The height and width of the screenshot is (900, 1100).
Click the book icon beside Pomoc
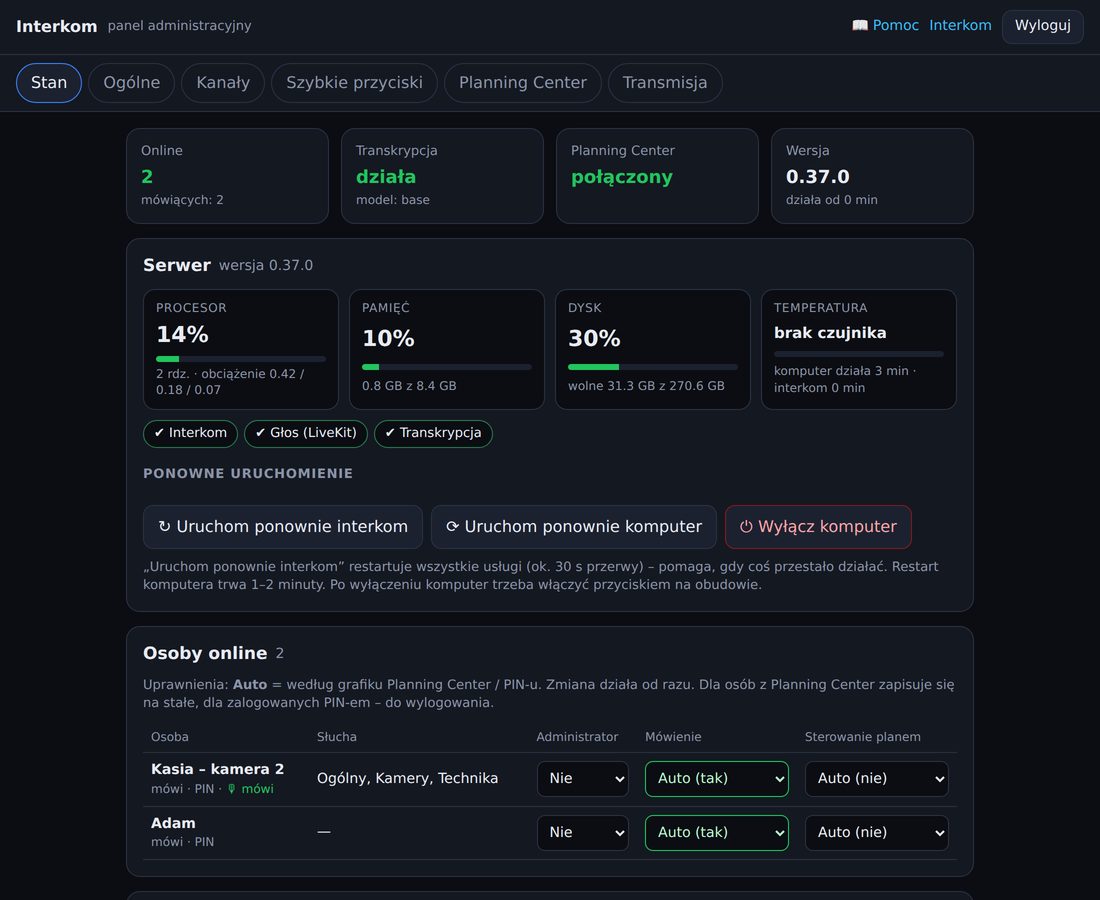[859, 25]
